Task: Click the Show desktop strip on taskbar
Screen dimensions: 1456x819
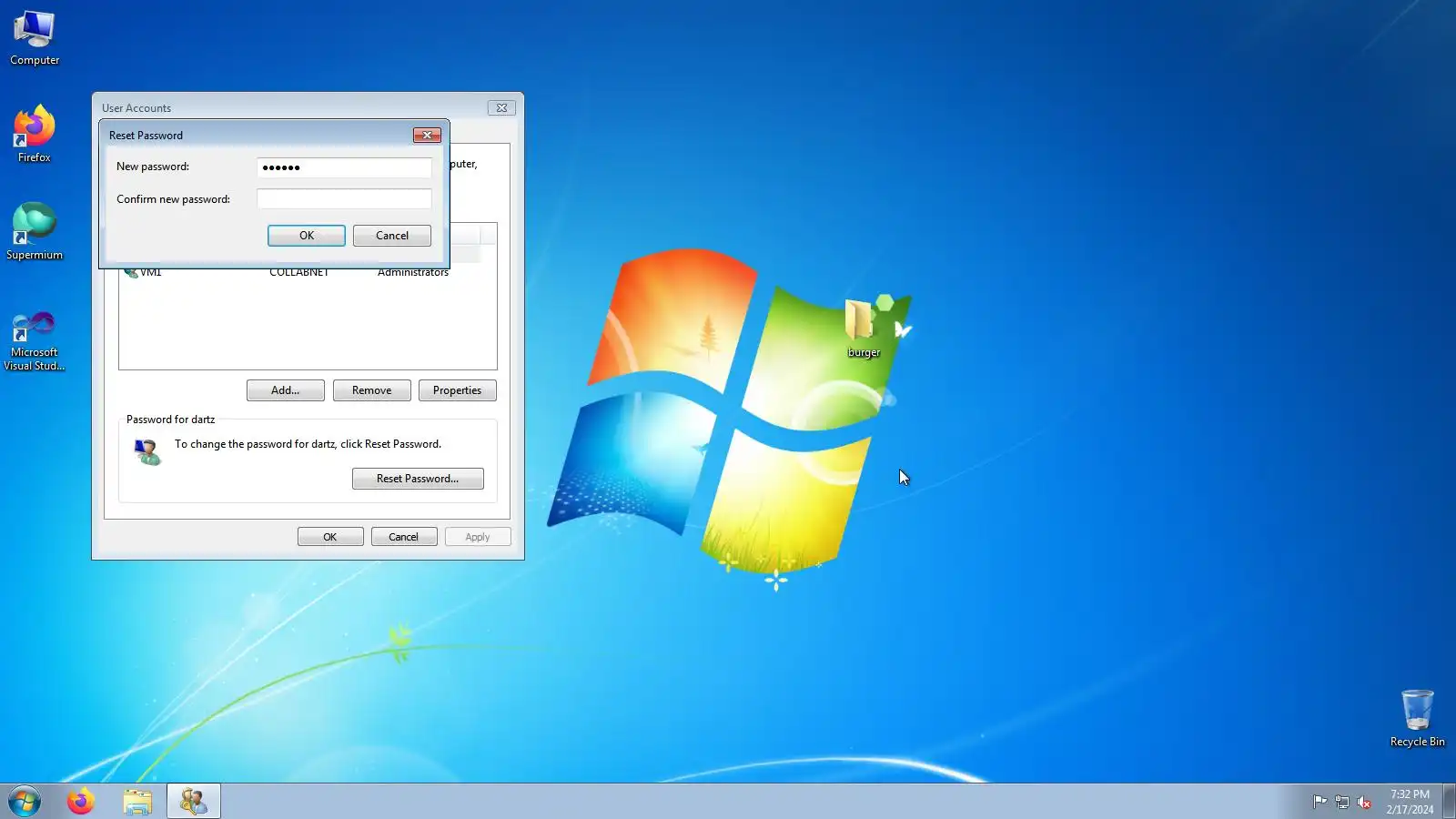Action: point(1449,802)
